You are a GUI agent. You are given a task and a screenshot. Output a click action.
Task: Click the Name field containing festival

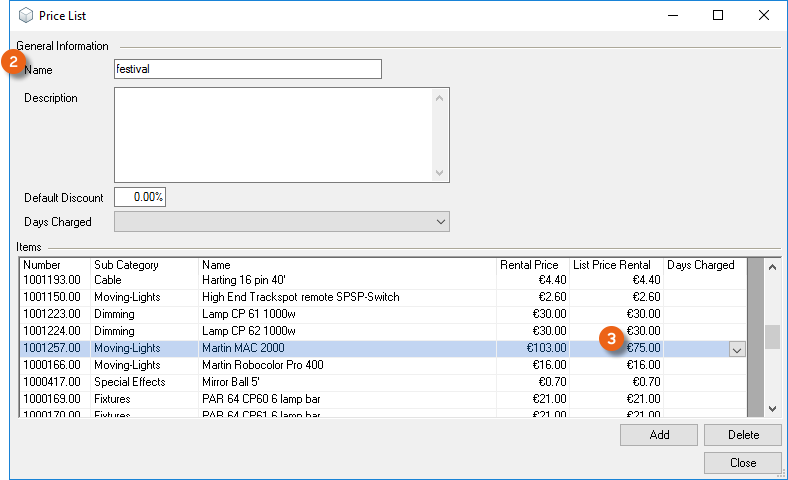[248, 69]
